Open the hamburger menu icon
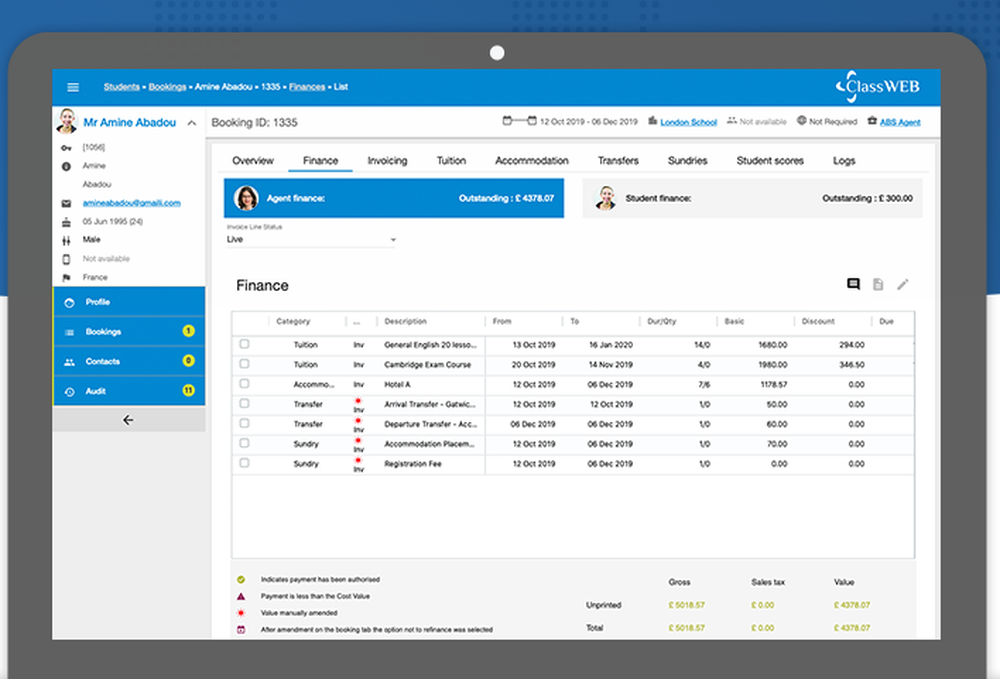 coord(73,87)
